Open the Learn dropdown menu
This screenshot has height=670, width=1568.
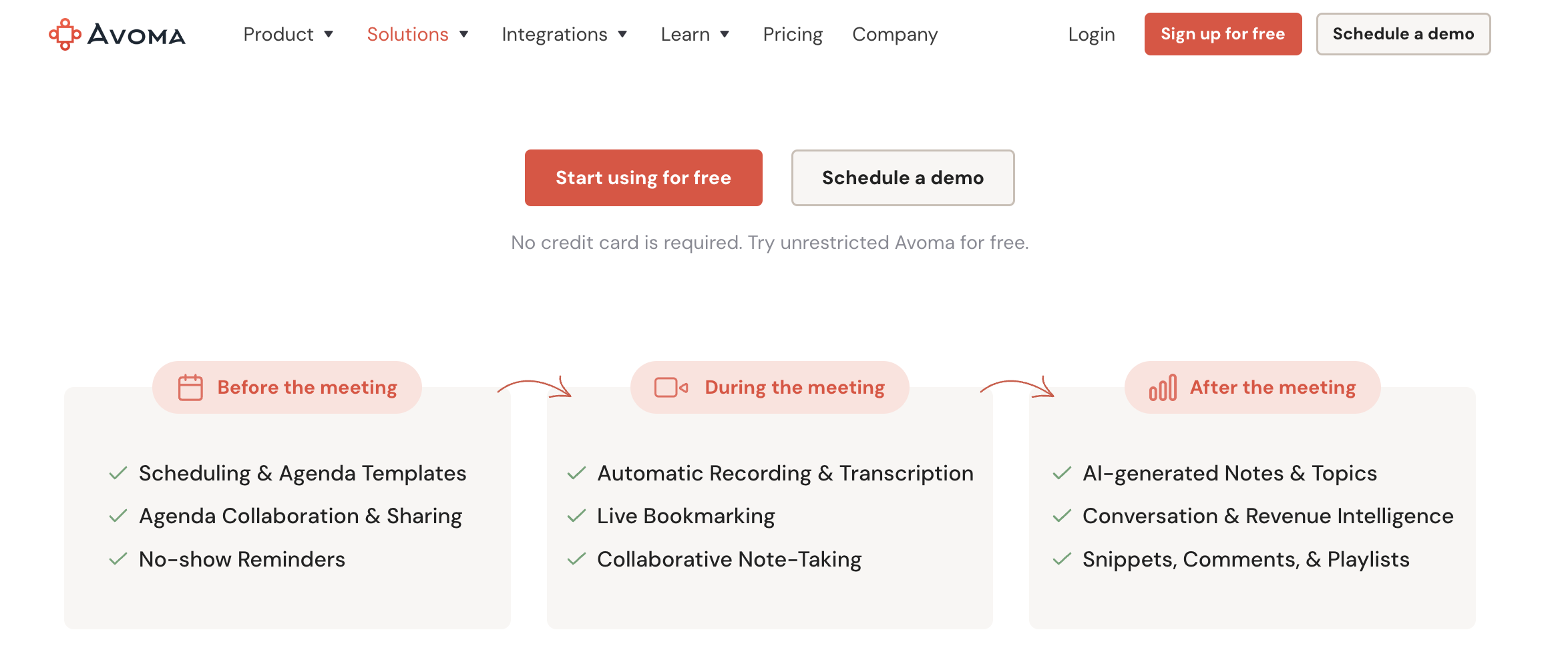tap(695, 34)
